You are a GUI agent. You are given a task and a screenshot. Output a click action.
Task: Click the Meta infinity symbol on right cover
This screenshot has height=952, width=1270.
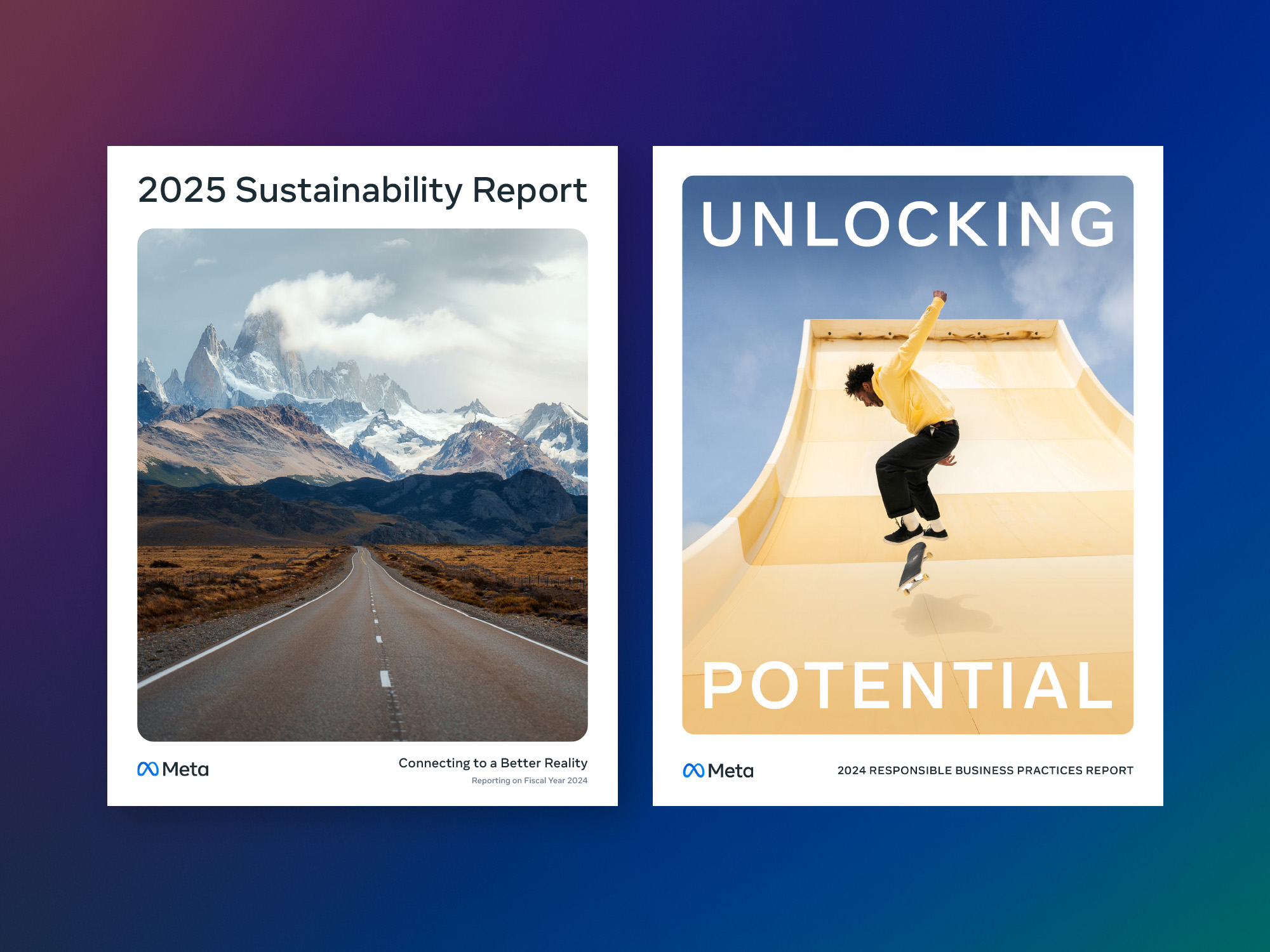click(x=693, y=770)
